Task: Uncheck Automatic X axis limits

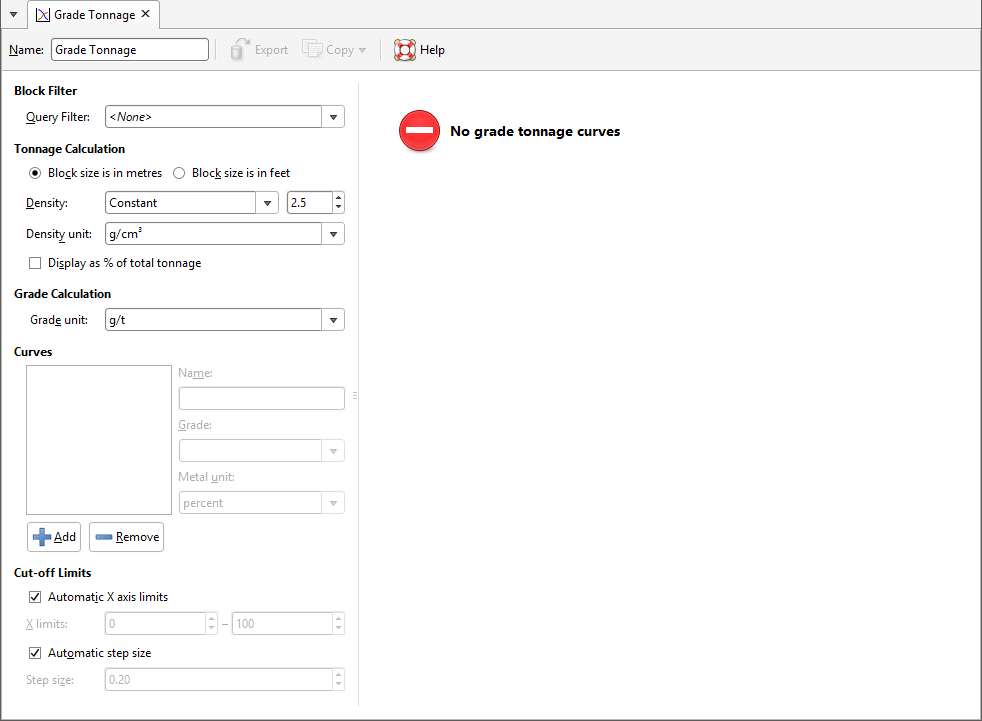Action: point(35,597)
